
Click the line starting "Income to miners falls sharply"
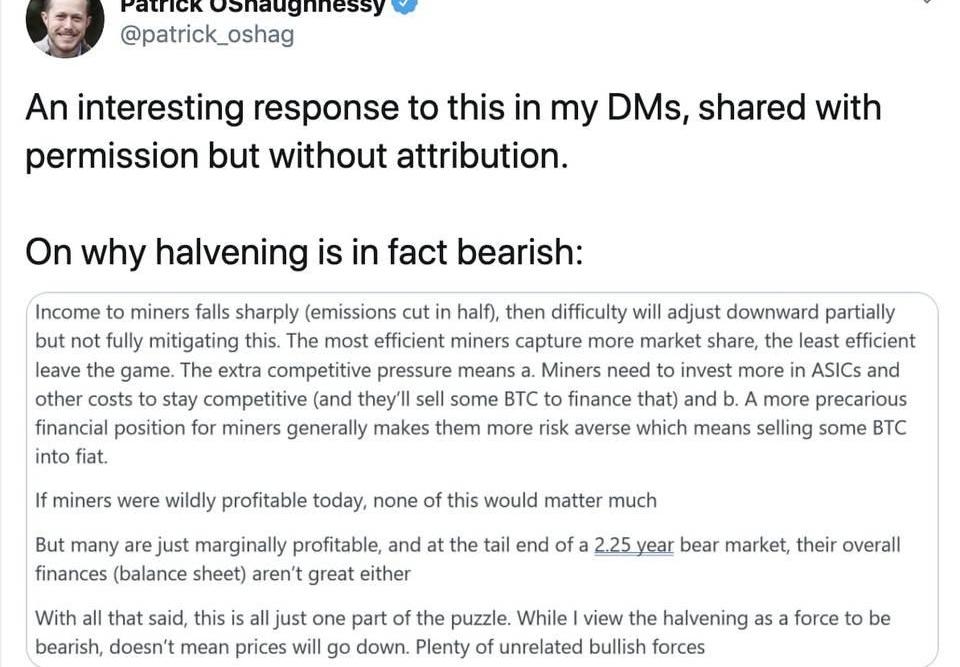point(465,312)
